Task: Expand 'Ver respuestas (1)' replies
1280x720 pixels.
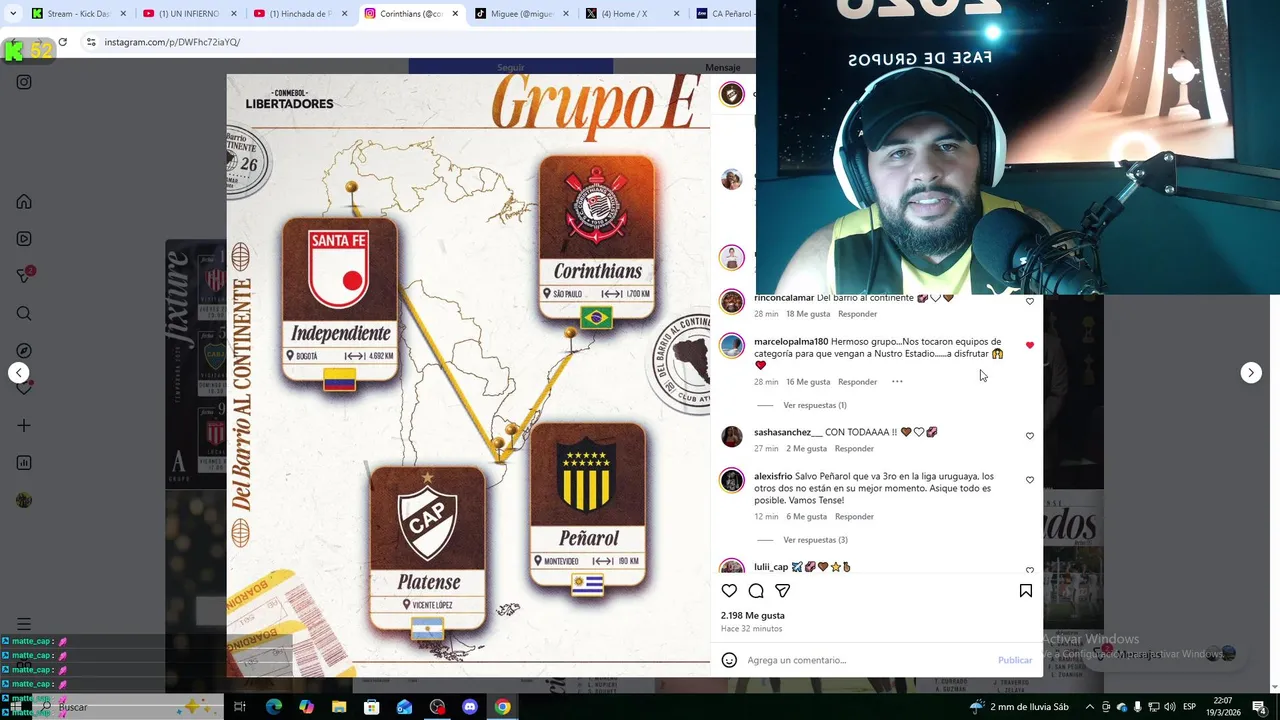Action: pos(815,405)
